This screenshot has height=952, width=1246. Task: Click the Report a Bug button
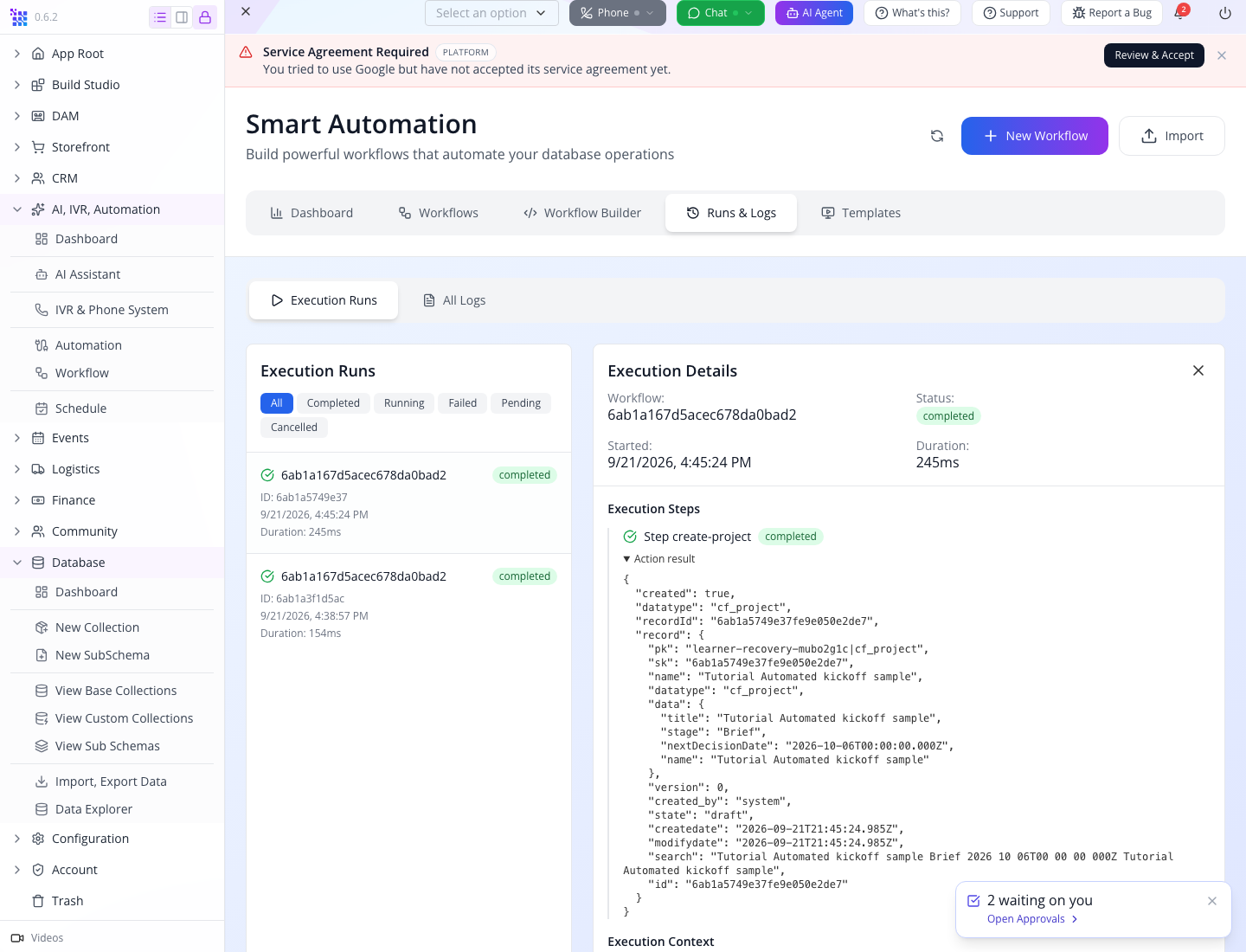1112,13
